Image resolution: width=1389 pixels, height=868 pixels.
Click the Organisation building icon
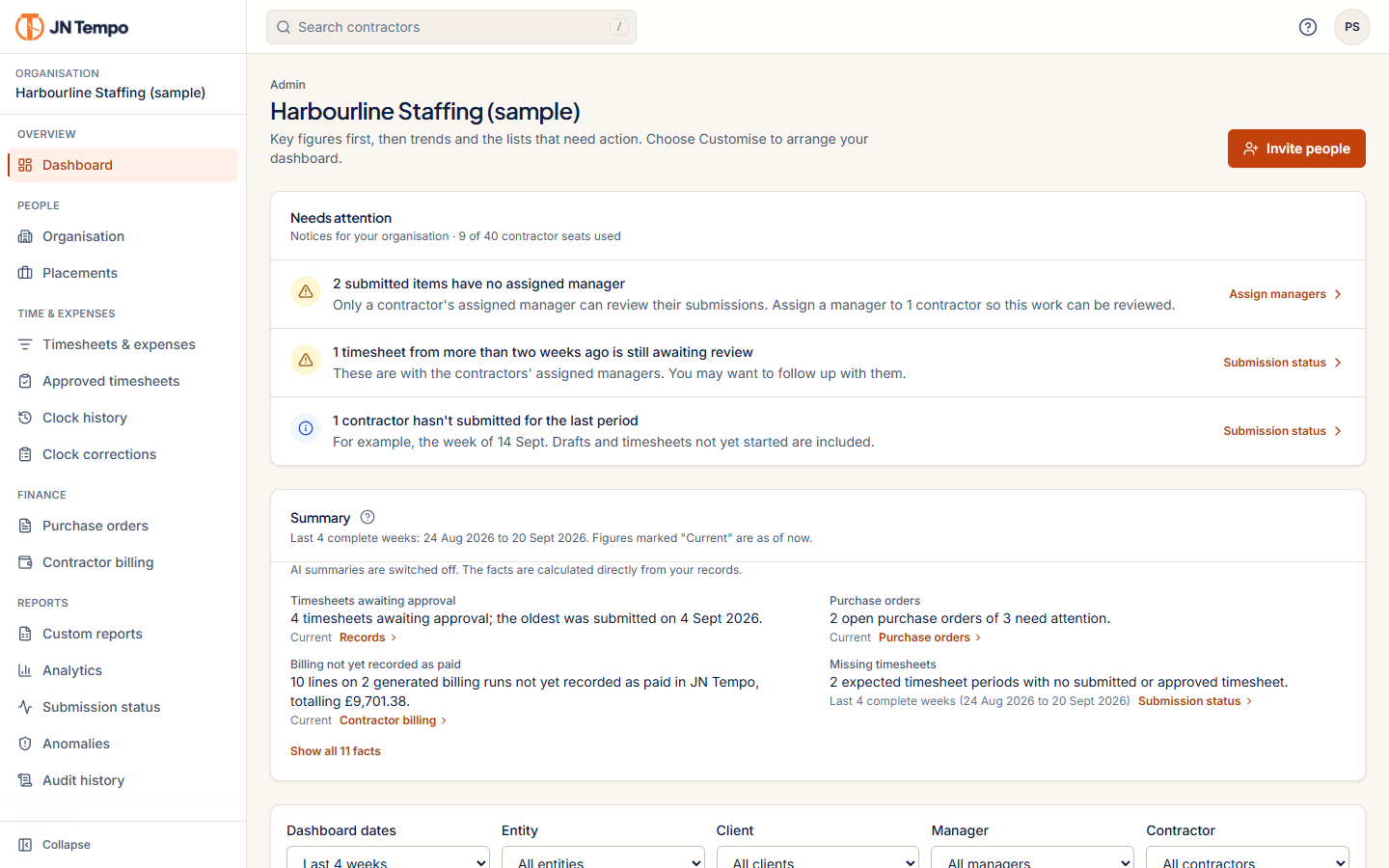tap(25, 236)
